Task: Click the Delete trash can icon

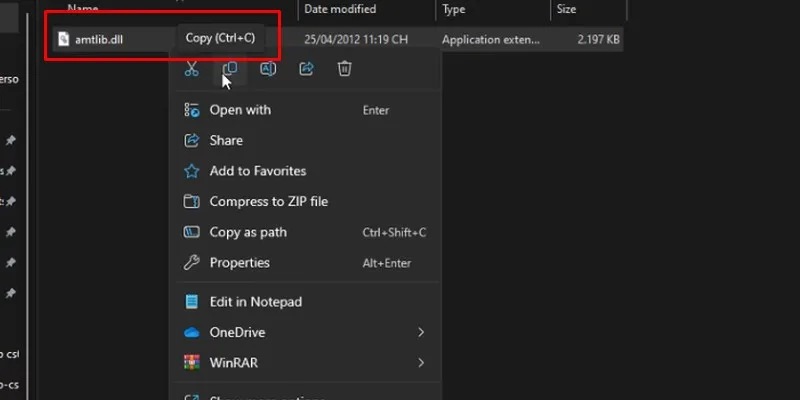Action: tap(344, 69)
